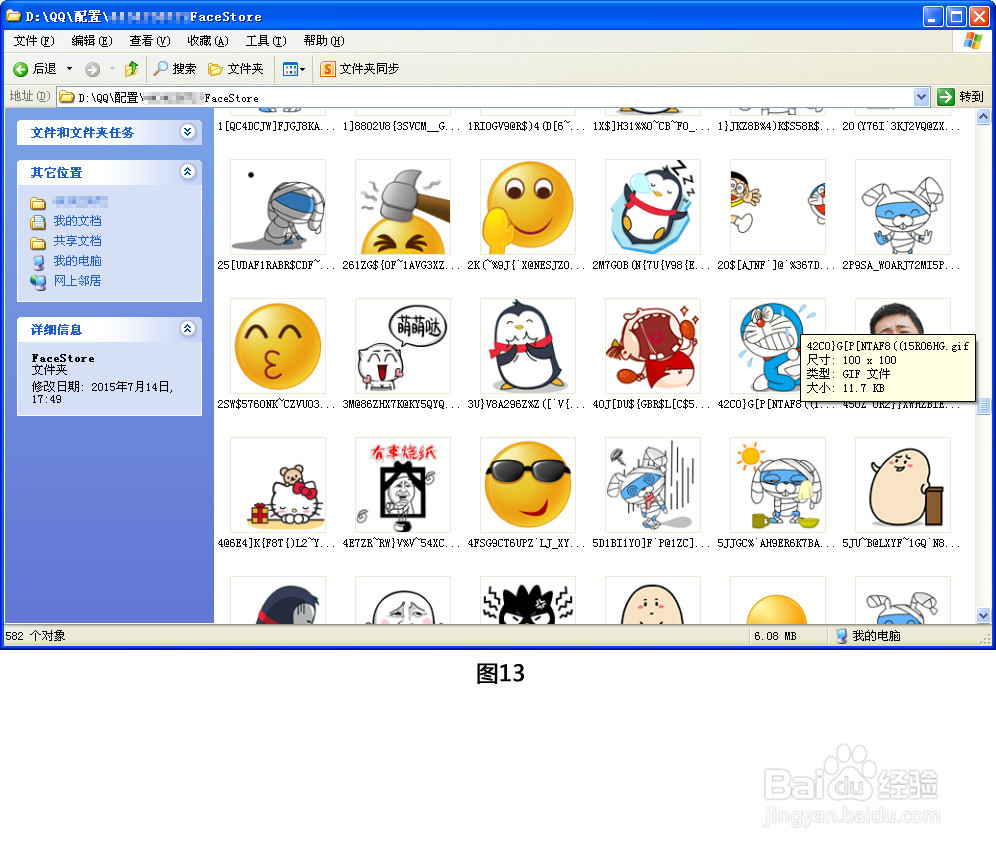Click file name 20(Y76I`3KJ2VQ@ZX...
The height and width of the screenshot is (850, 996).
pyautogui.click(x=901, y=126)
